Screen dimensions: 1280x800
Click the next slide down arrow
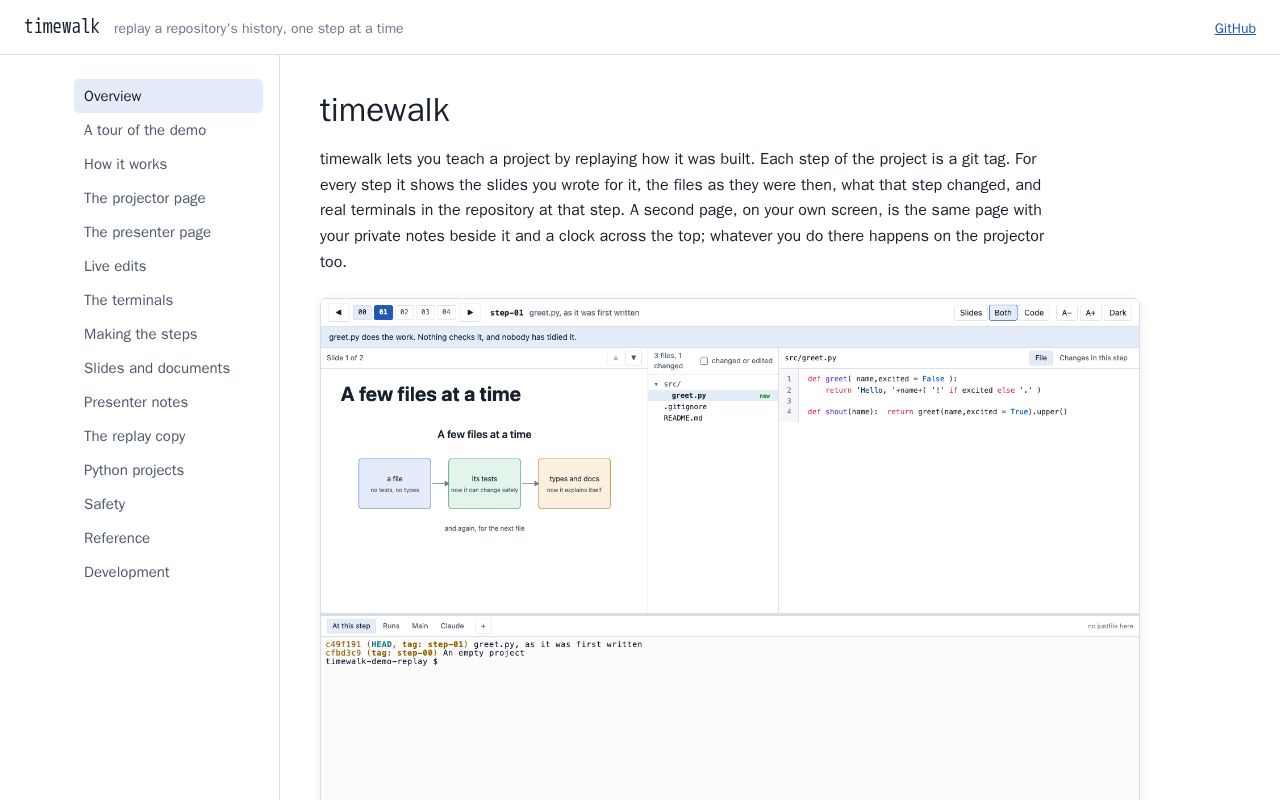pyautogui.click(x=633, y=358)
